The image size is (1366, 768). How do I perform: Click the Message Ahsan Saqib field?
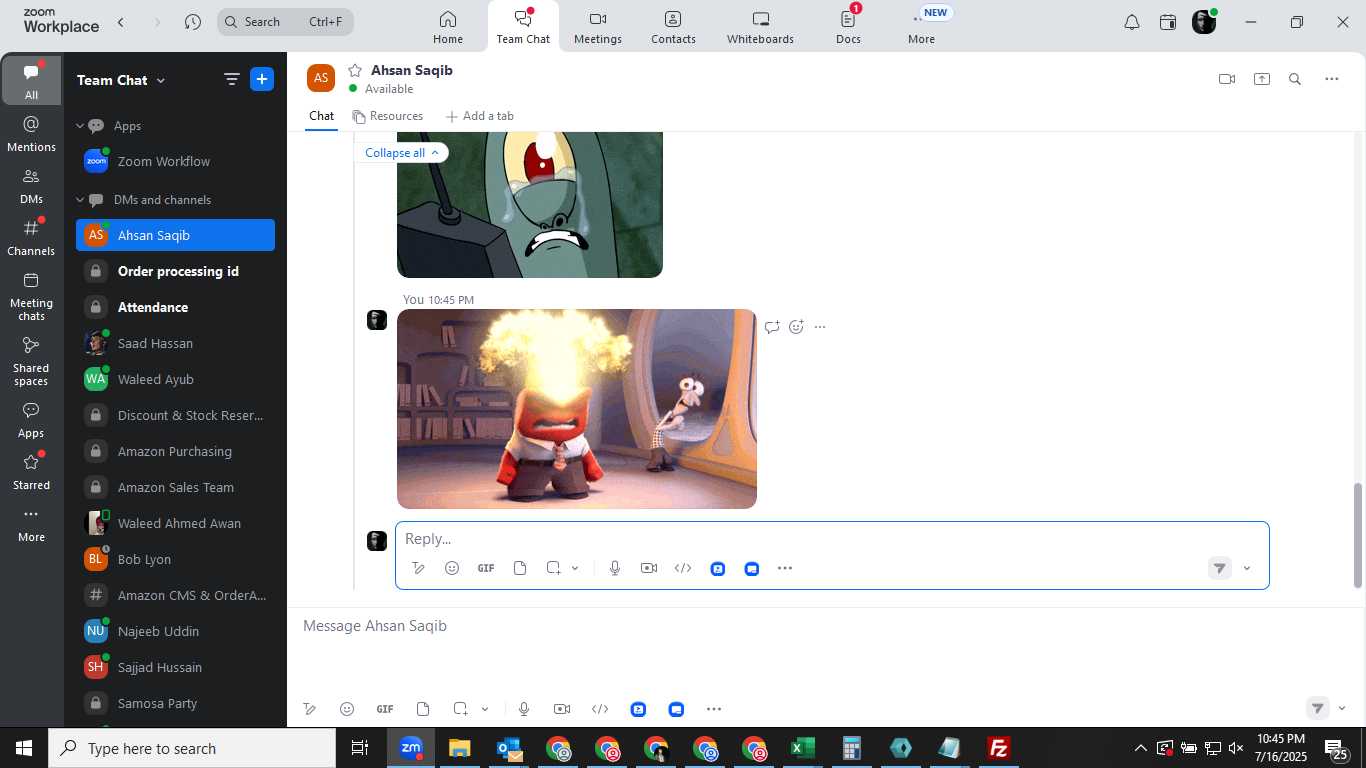click(x=826, y=626)
